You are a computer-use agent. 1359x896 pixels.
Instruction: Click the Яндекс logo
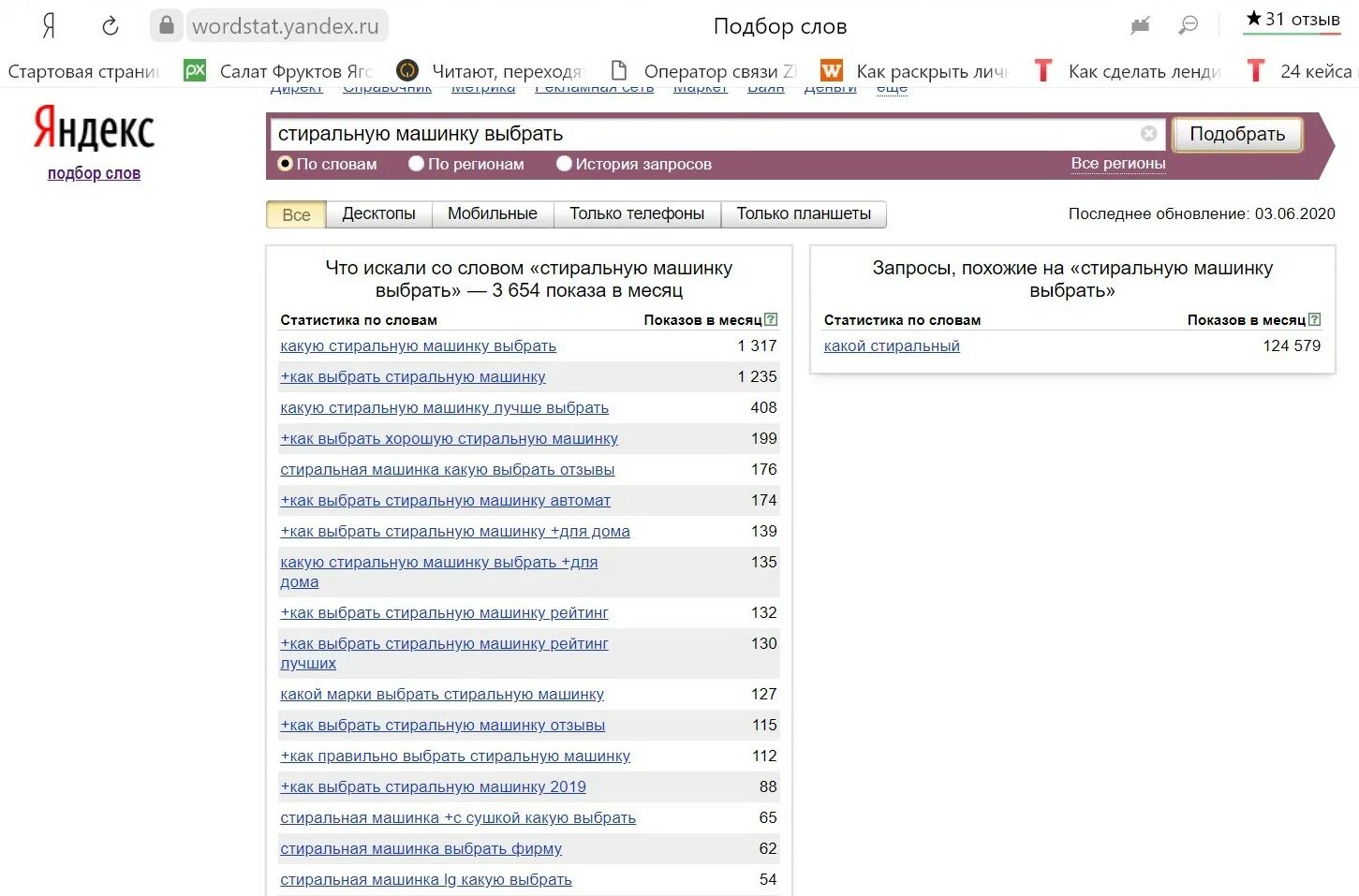pos(94,128)
